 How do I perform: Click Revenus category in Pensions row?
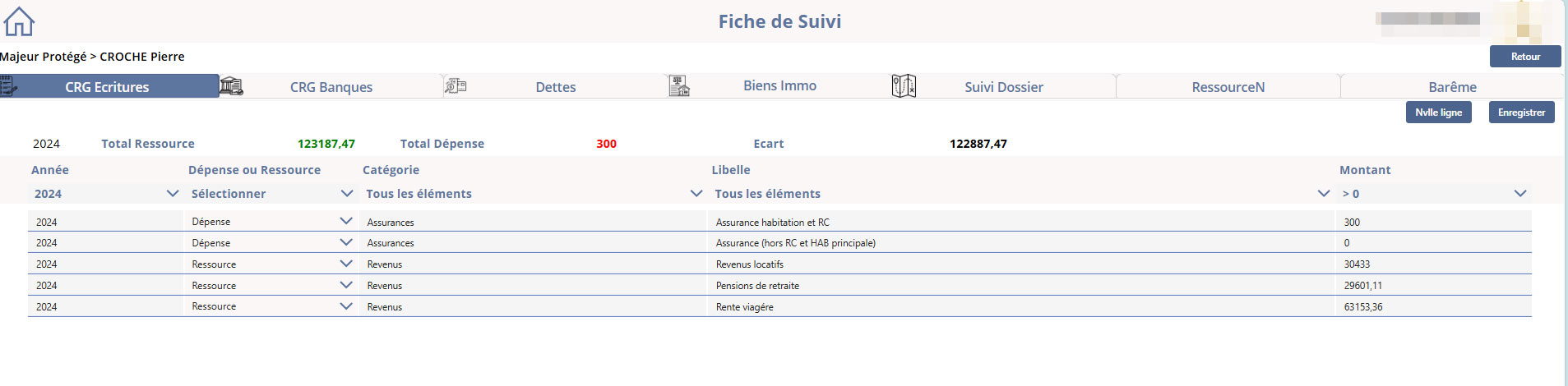[x=533, y=286]
